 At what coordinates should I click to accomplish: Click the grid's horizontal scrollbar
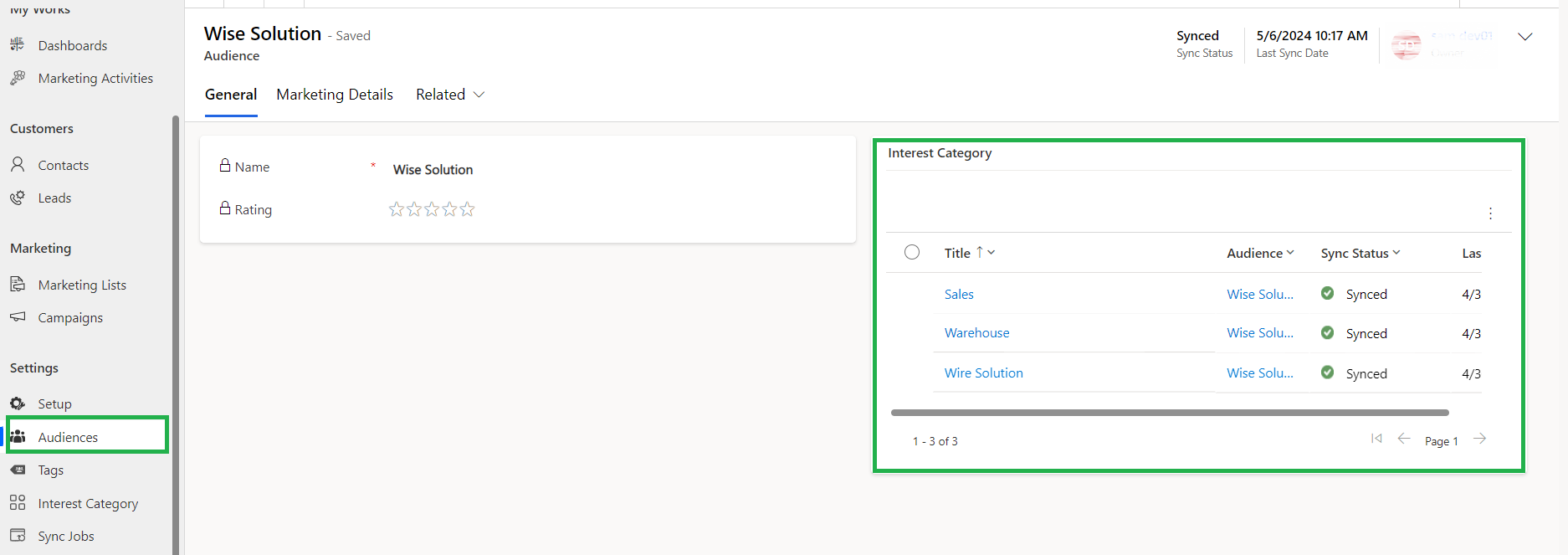[x=1169, y=413]
